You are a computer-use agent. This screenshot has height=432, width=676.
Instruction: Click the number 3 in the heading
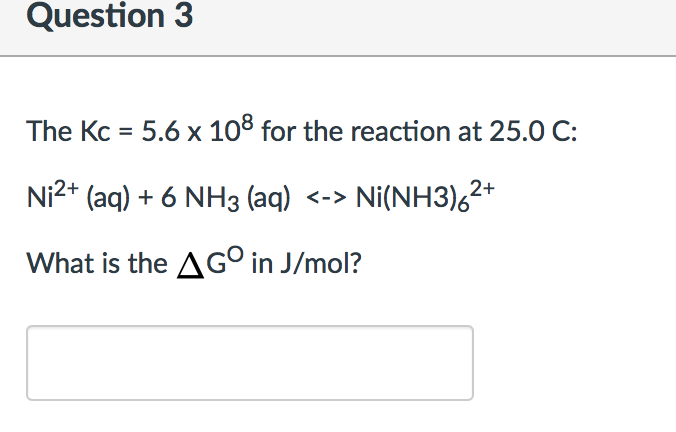pyautogui.click(x=183, y=17)
